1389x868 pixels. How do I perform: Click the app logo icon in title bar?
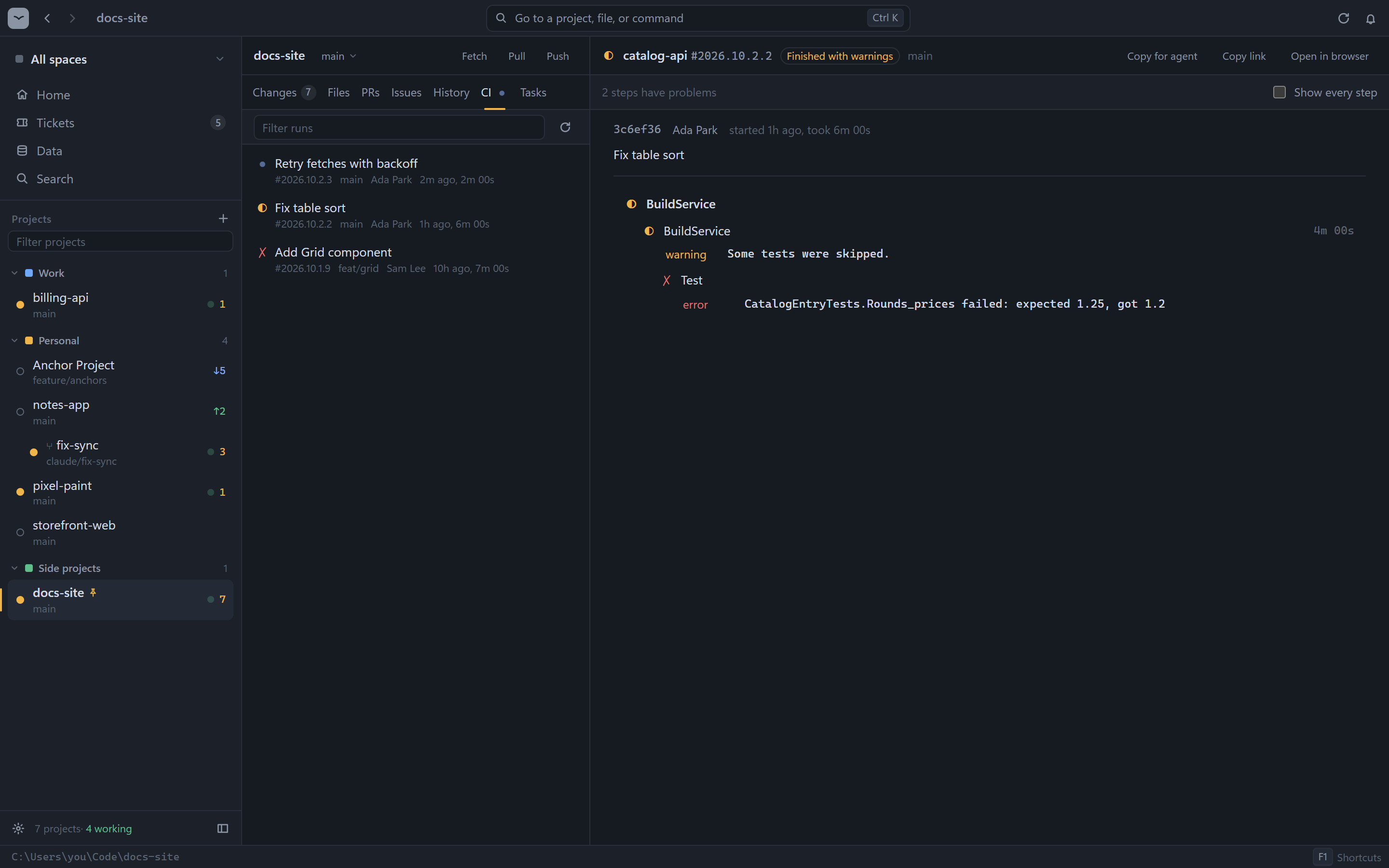pos(18,18)
